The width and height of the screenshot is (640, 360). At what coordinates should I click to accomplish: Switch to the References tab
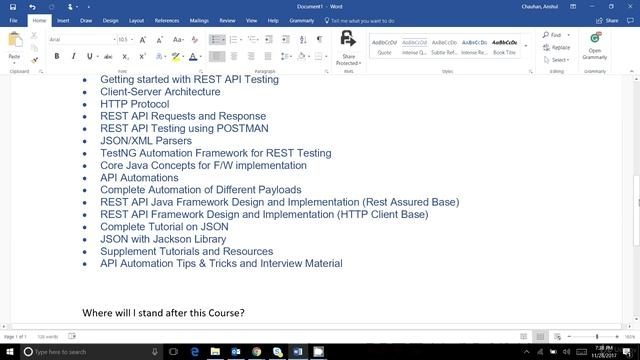pos(167,20)
